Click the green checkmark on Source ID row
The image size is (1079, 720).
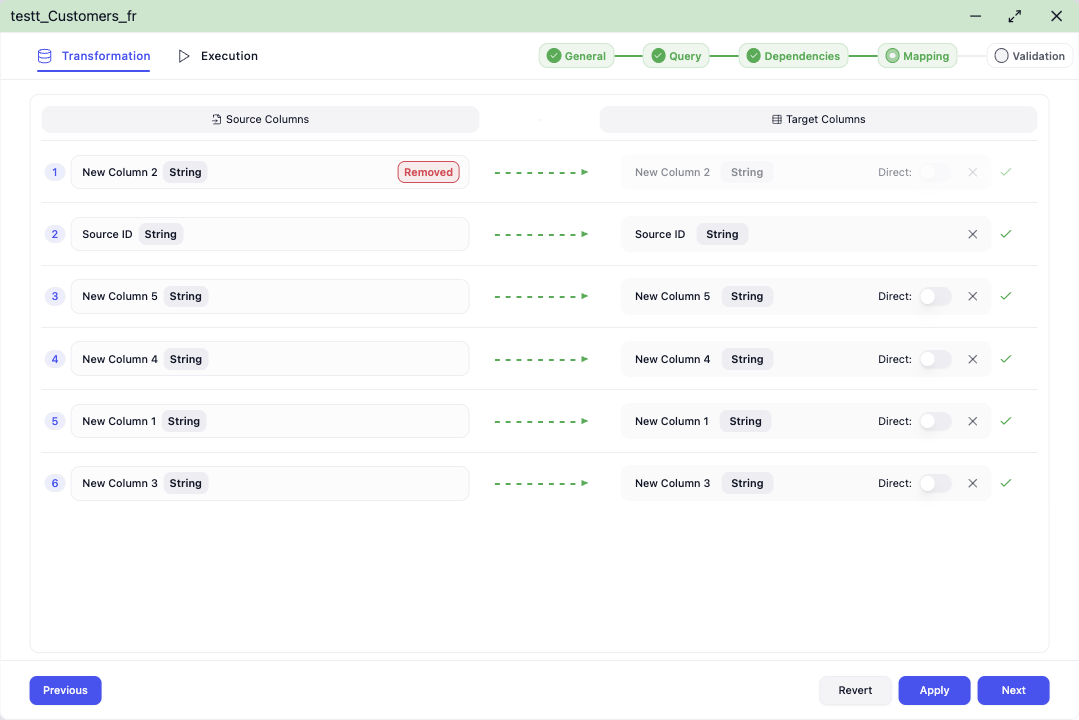(1006, 234)
